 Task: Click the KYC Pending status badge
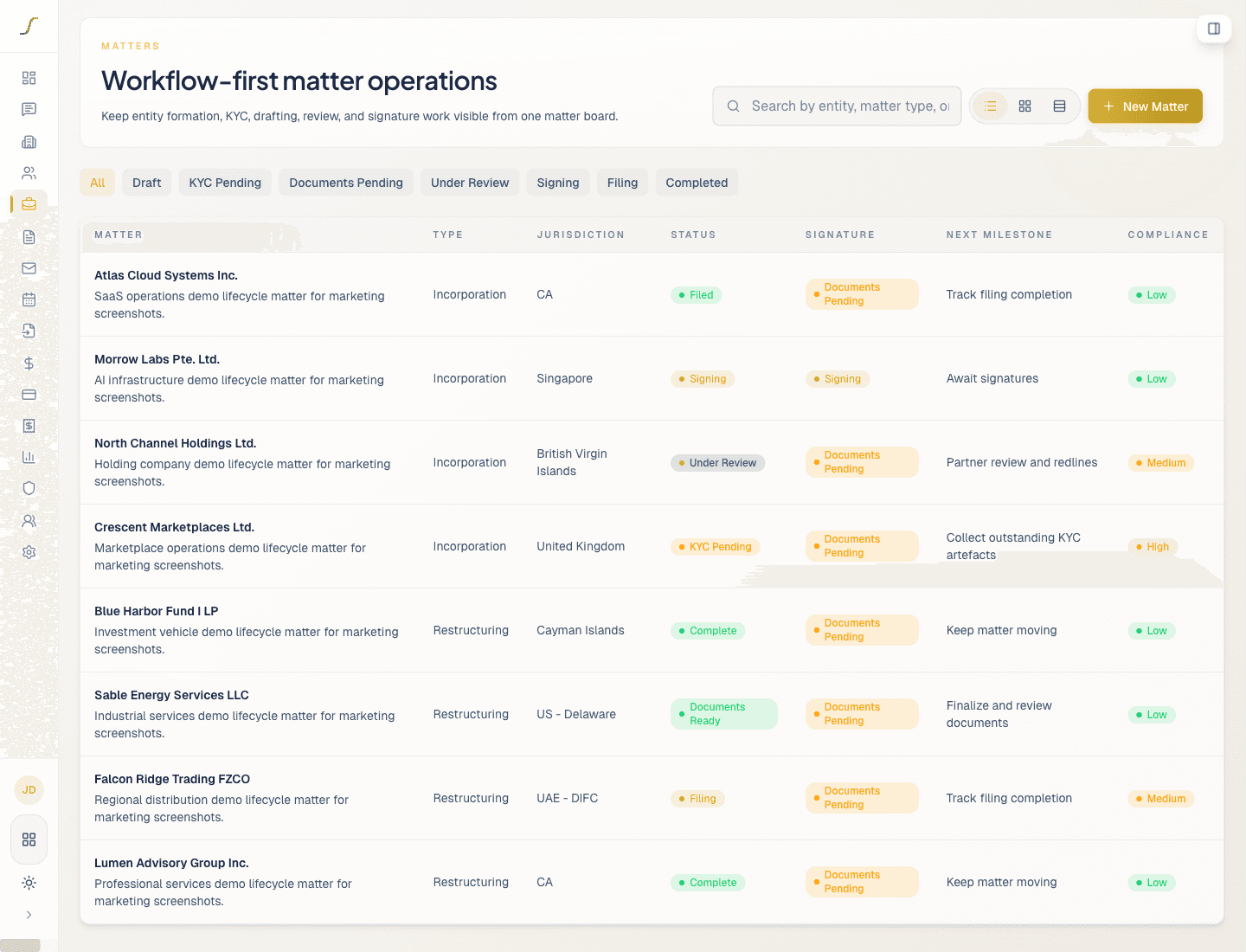click(715, 547)
